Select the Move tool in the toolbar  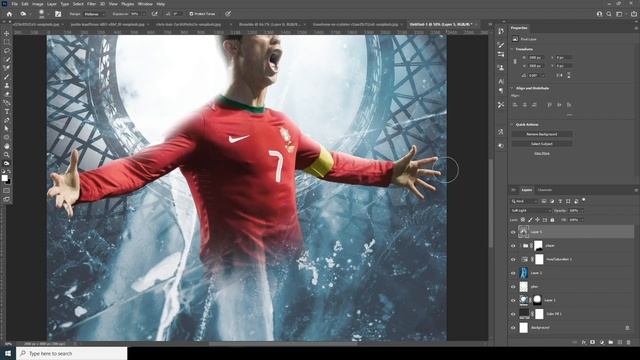click(7, 33)
